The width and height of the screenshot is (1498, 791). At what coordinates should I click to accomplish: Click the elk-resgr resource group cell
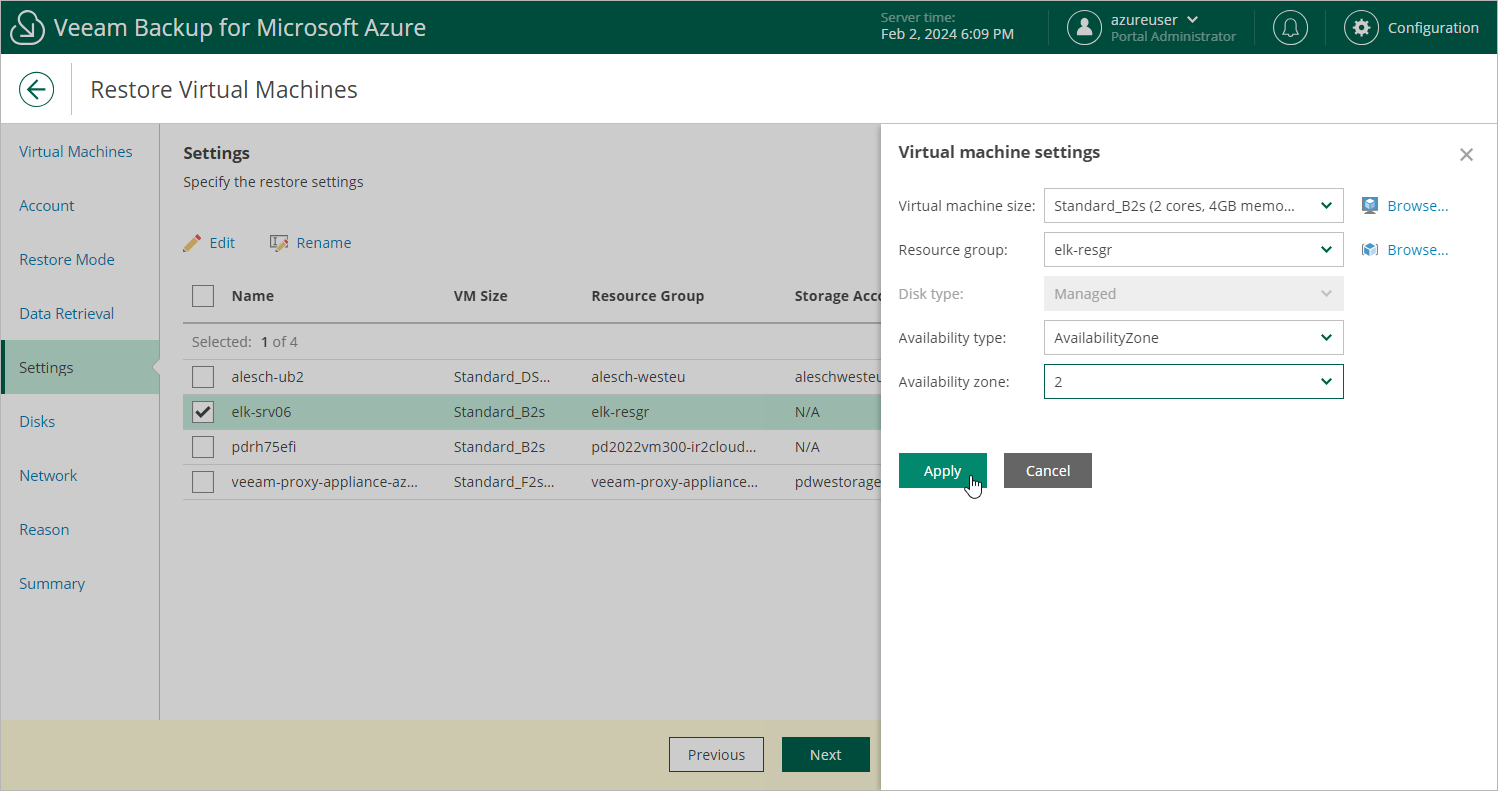[621, 412]
